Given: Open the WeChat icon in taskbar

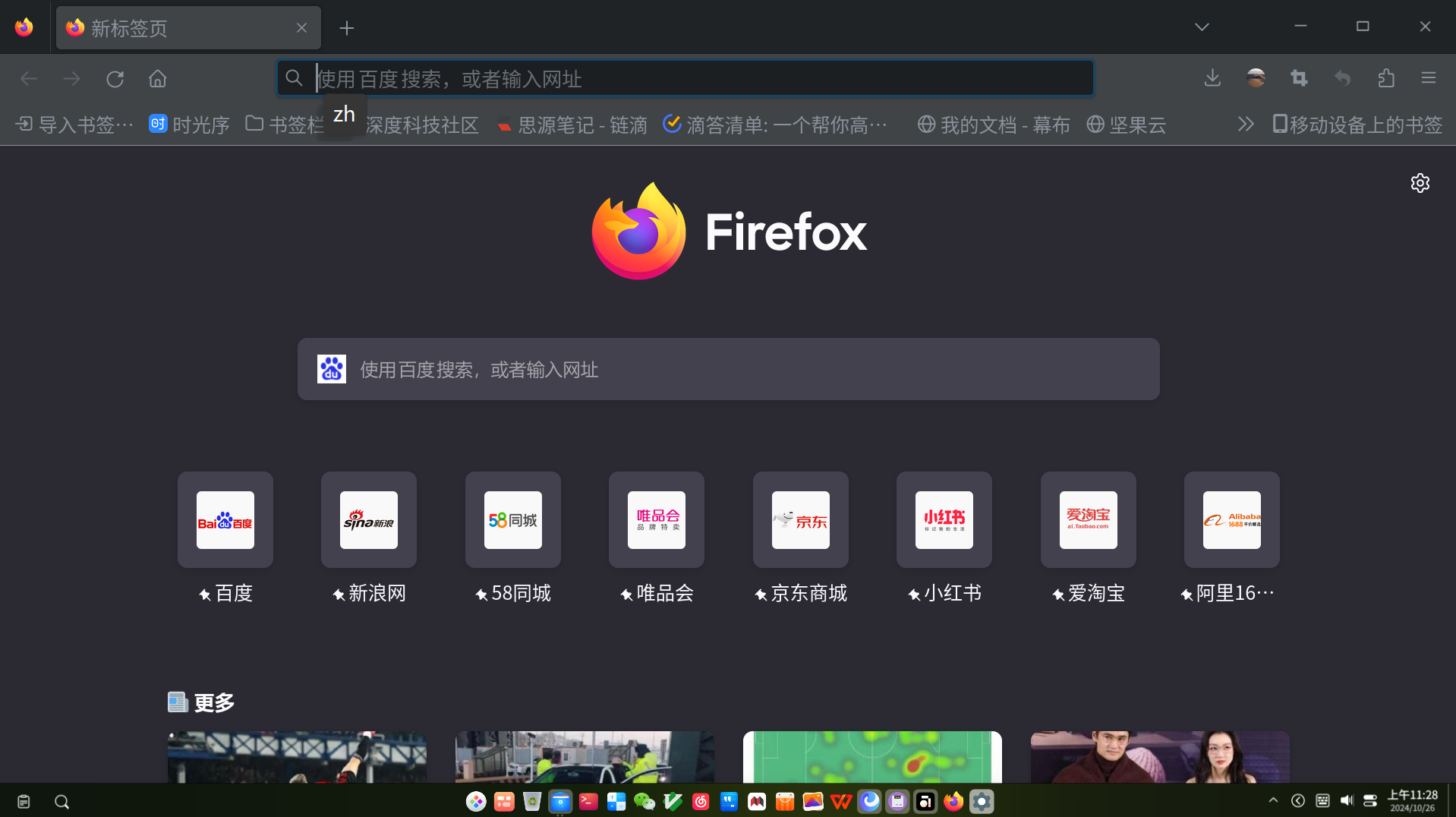Looking at the screenshot, I should (644, 801).
